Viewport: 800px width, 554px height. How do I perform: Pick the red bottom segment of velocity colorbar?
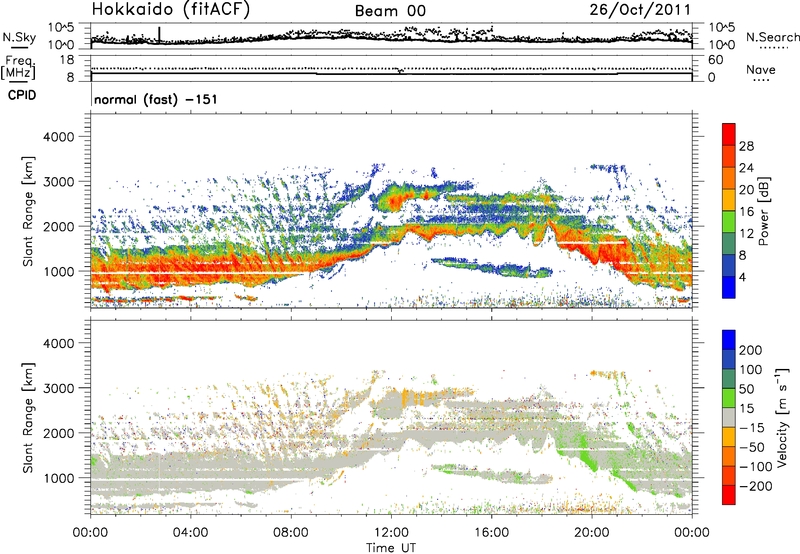tap(729, 495)
